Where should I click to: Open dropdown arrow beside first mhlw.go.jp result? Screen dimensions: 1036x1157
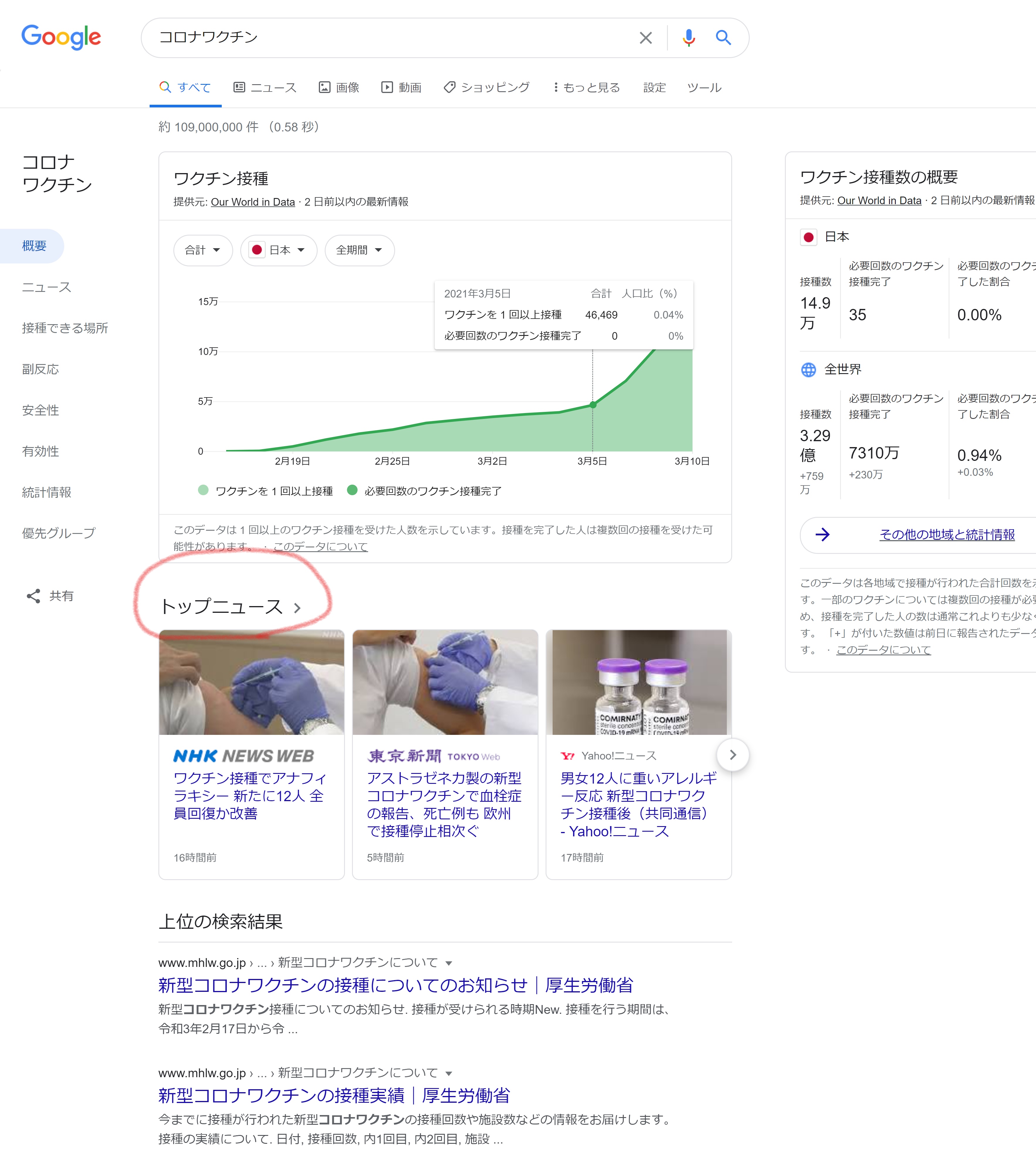[448, 963]
